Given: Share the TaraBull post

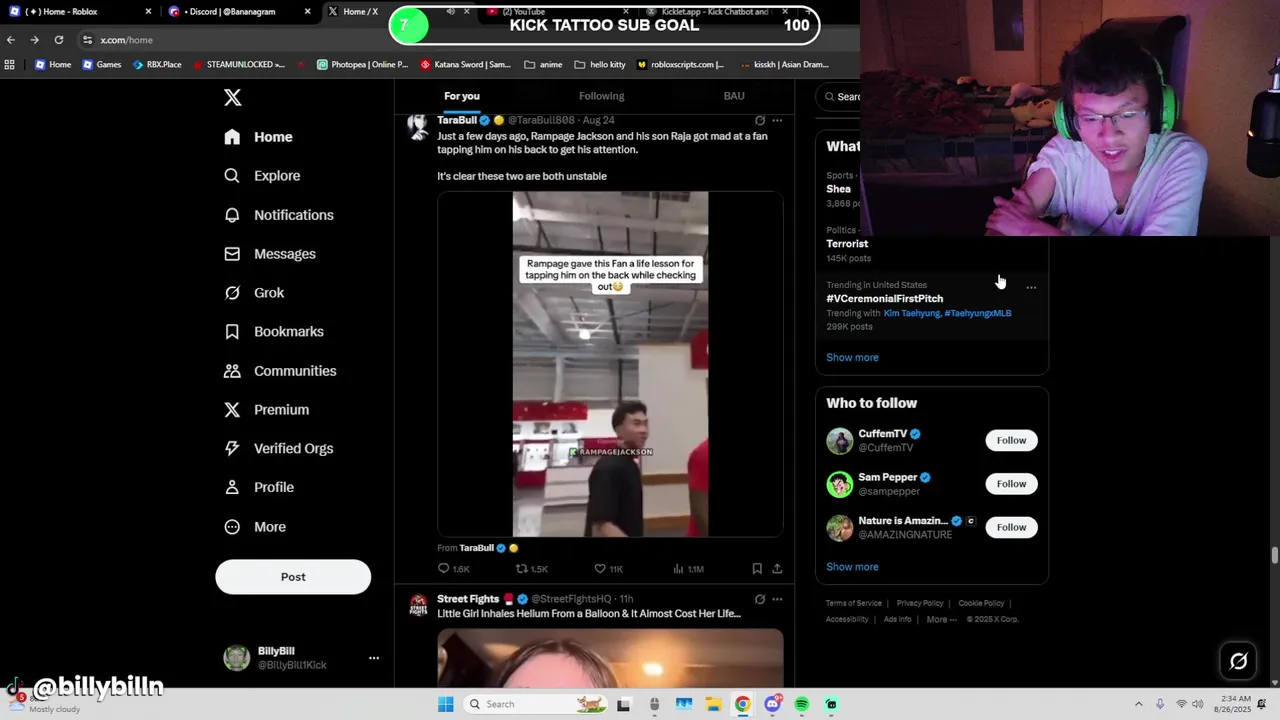Looking at the screenshot, I should [x=777, y=569].
